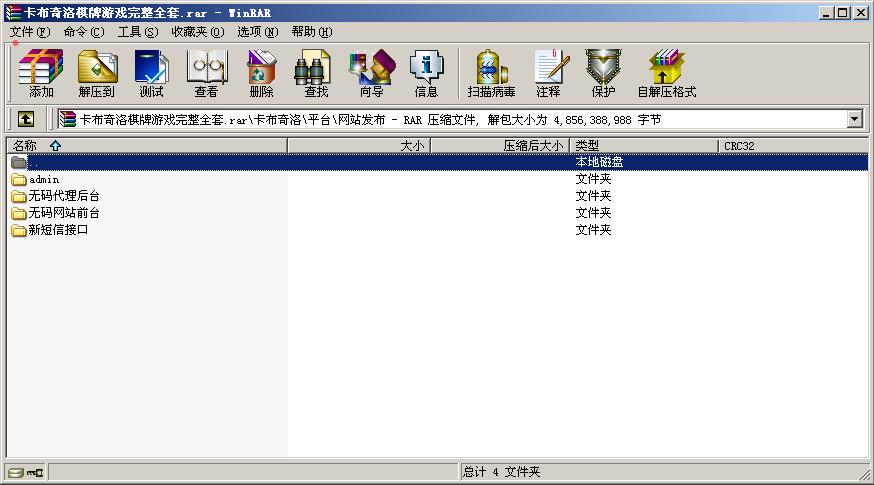Launch the 向导 (Wizard) tool
Viewport: 874px width, 485px height.
coord(371,74)
